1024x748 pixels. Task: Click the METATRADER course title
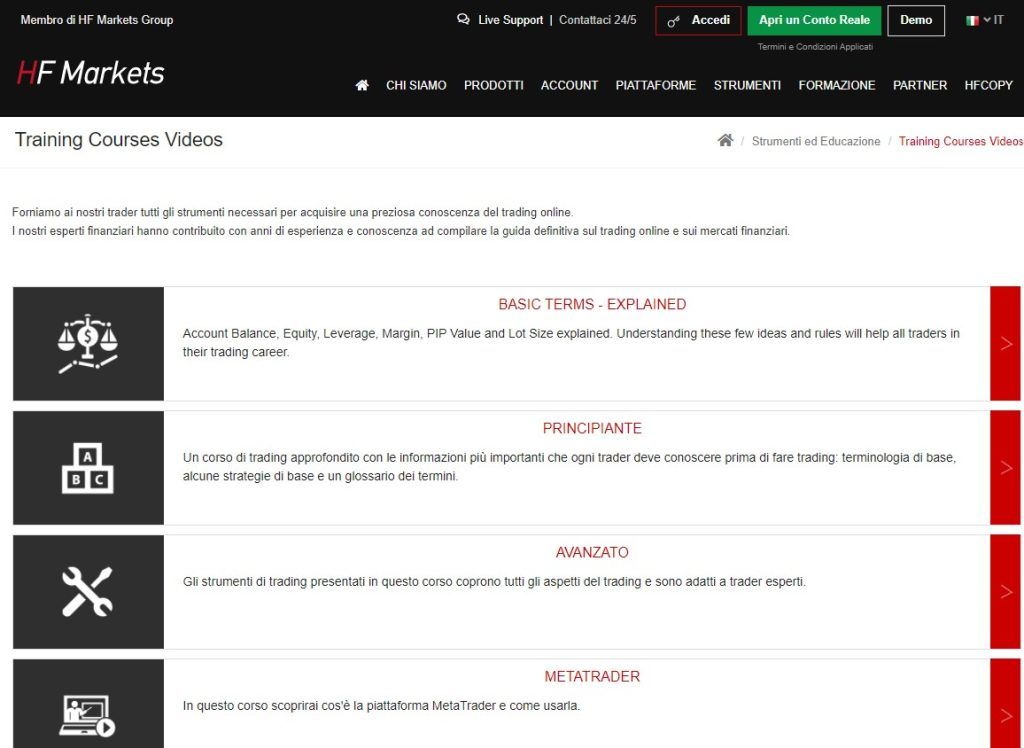tap(592, 677)
